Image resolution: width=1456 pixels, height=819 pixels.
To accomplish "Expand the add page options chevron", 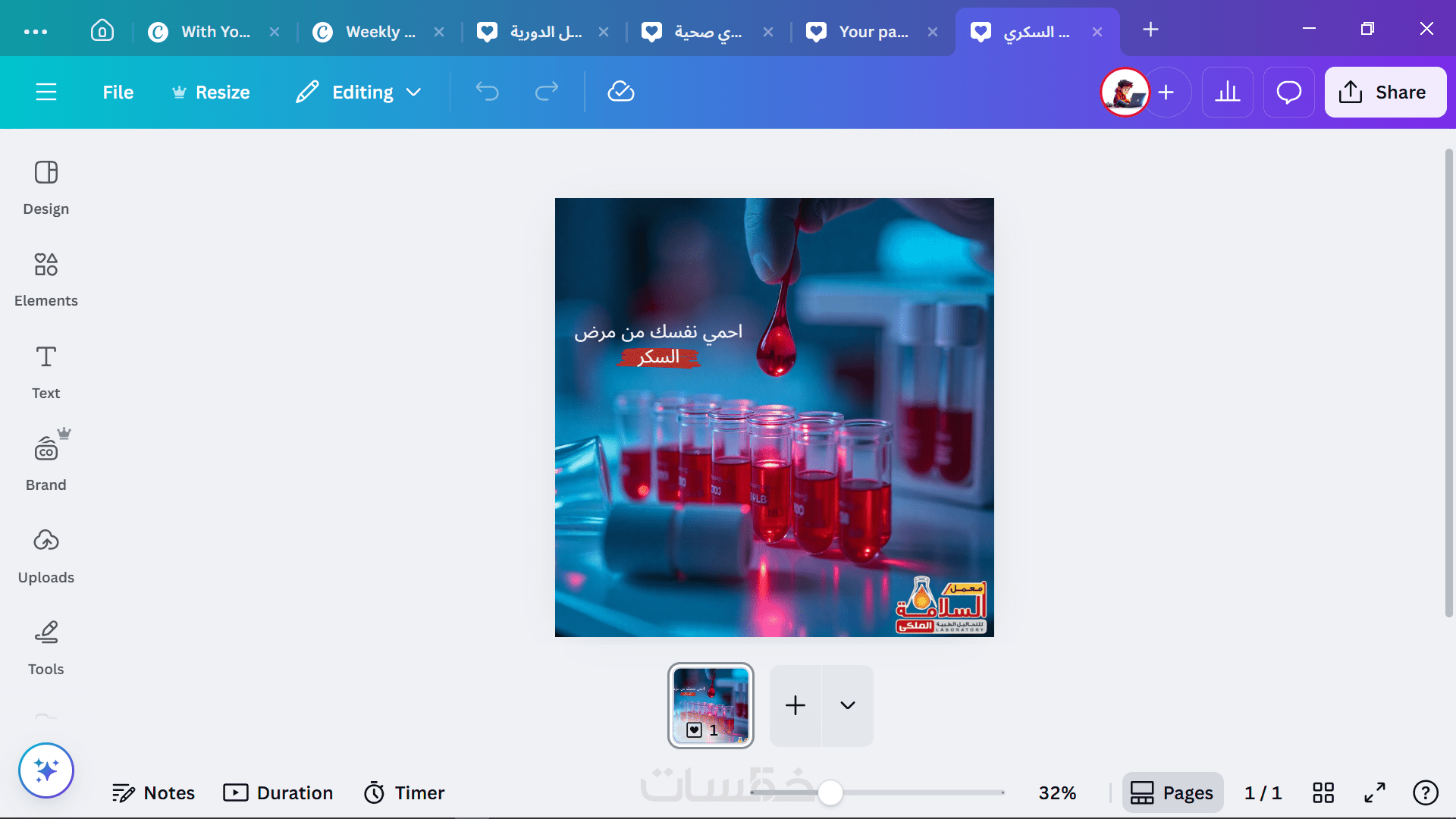I will (848, 705).
